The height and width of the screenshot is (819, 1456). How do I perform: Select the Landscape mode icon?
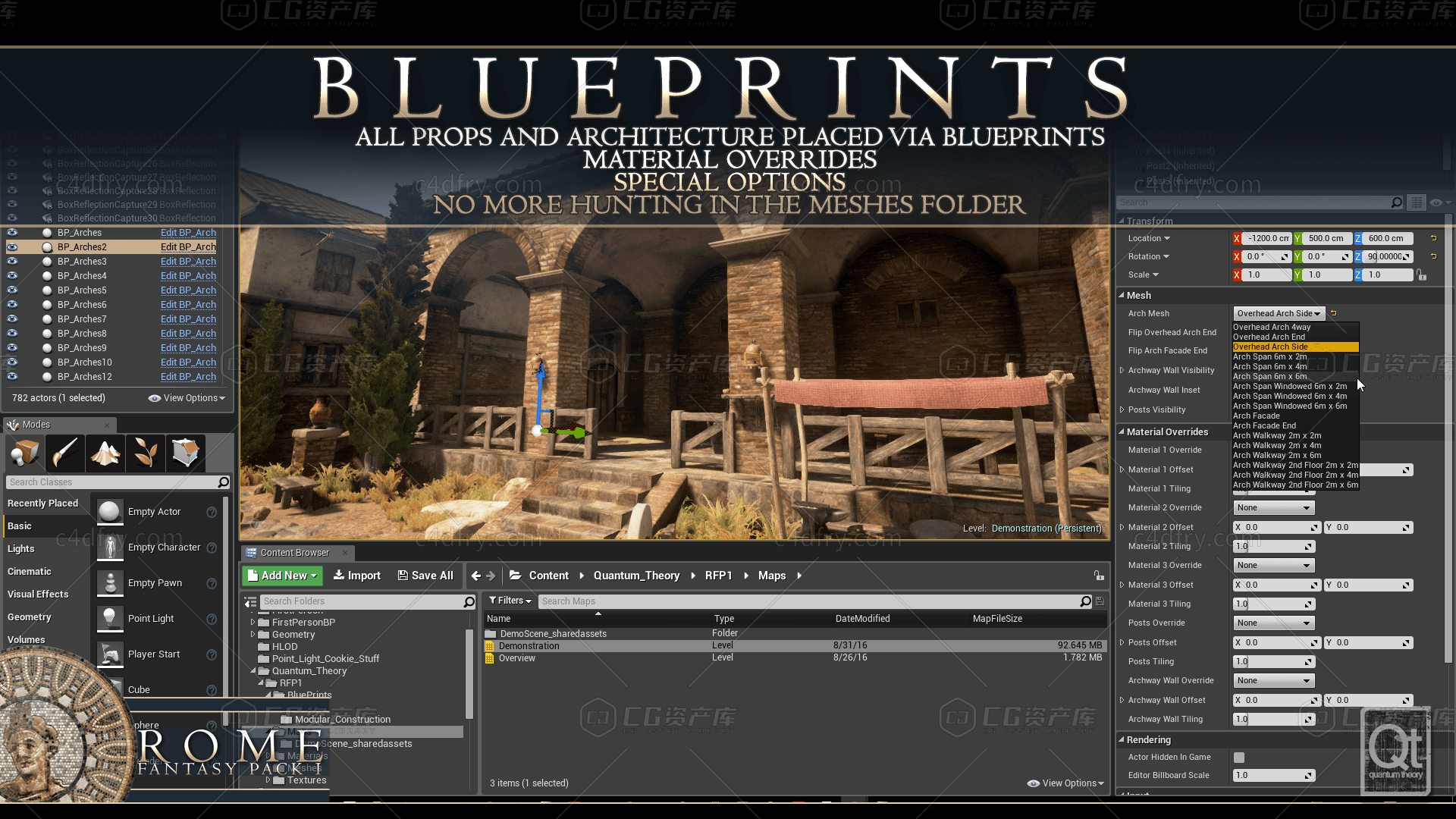105,453
